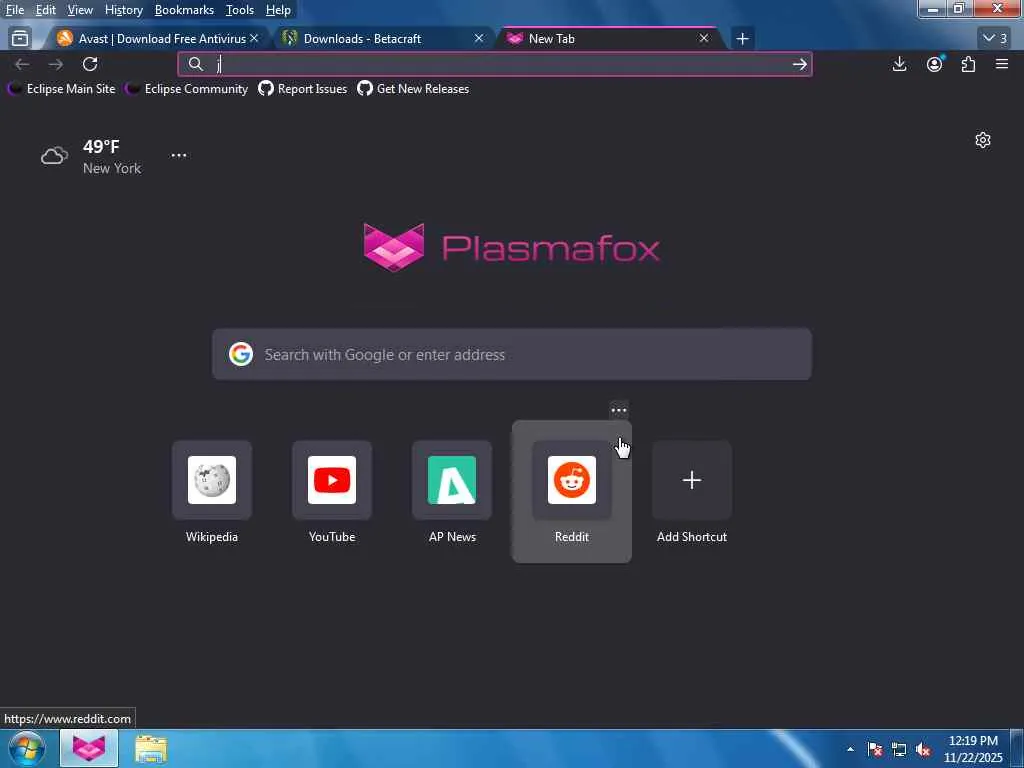1024x768 pixels.
Task: Go forward one page
Action: (56, 64)
